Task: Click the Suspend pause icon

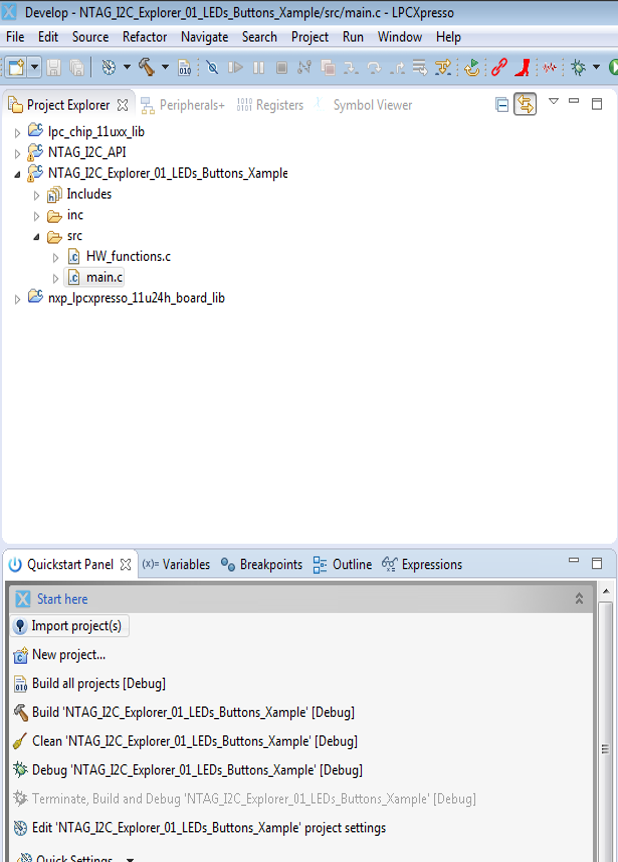Action: click(x=258, y=68)
